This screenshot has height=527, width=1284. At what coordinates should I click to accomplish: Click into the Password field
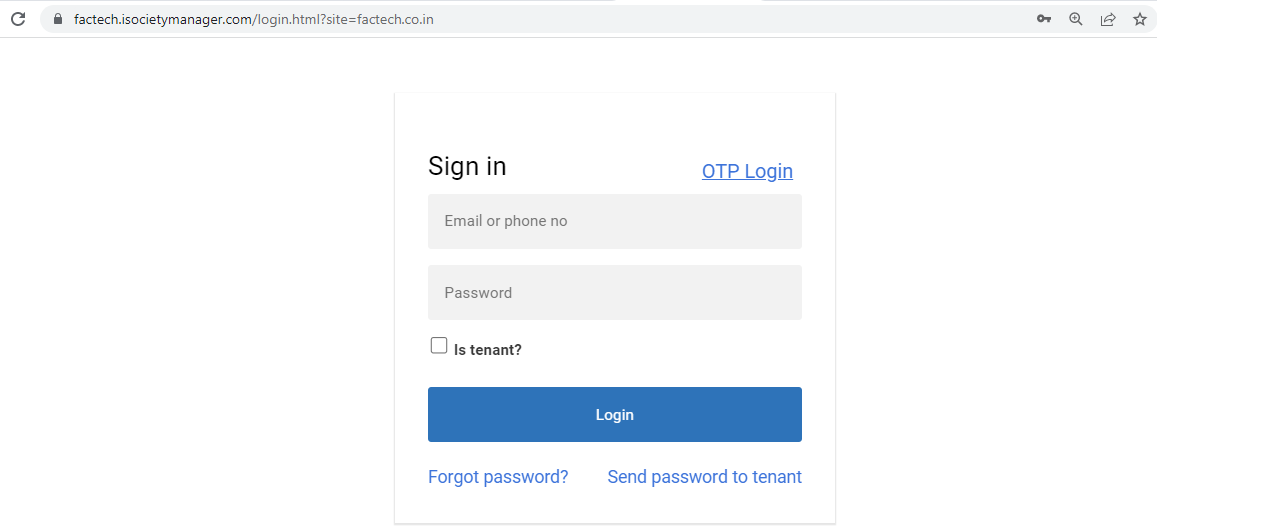614,293
